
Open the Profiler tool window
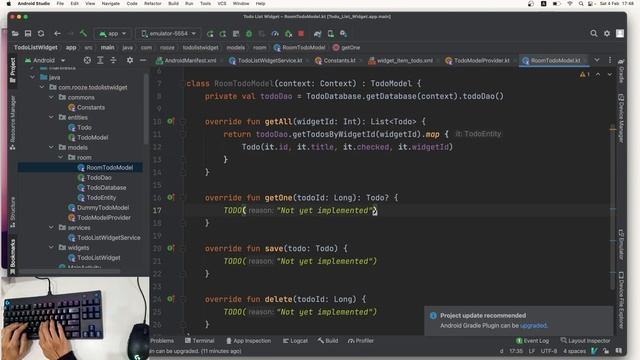361,340
